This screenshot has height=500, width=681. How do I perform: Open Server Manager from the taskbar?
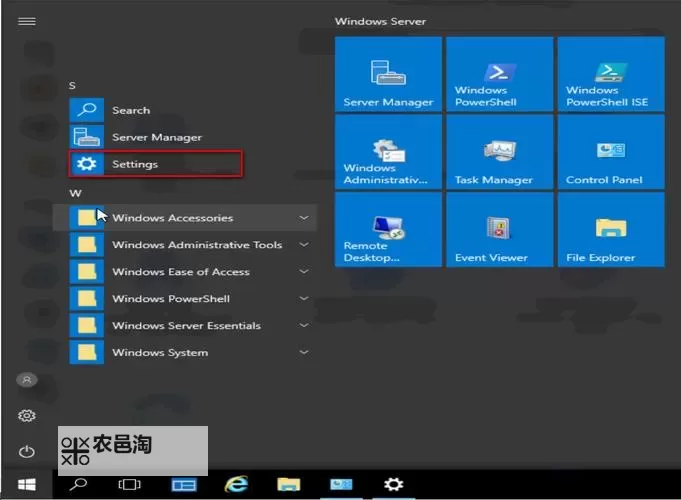[x=183, y=484]
